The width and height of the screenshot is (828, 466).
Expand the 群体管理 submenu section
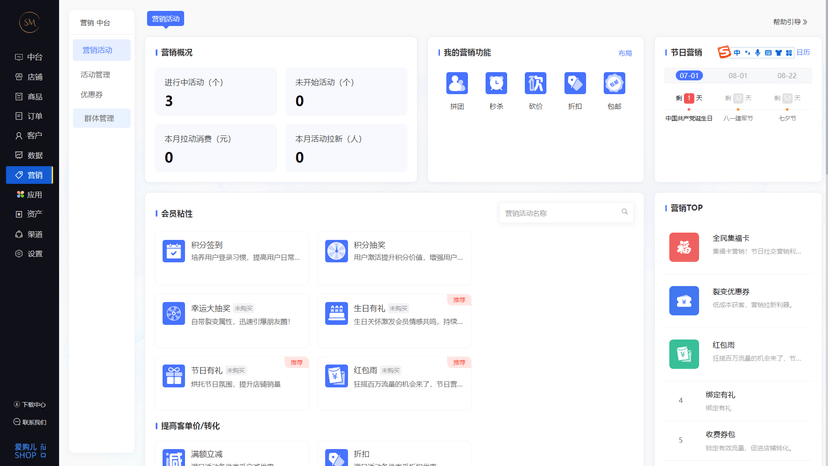point(101,118)
